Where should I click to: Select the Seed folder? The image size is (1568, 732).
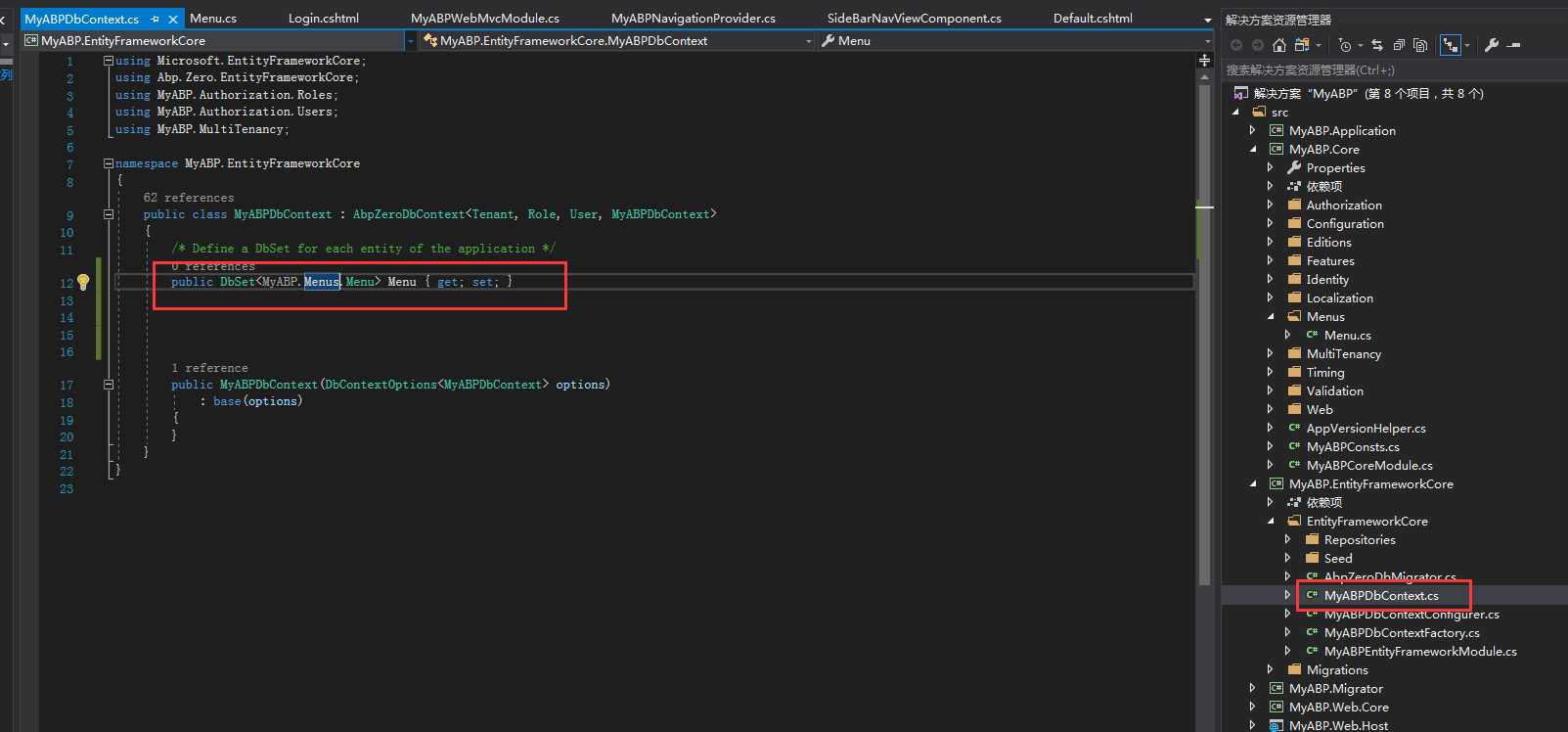pos(1328,558)
